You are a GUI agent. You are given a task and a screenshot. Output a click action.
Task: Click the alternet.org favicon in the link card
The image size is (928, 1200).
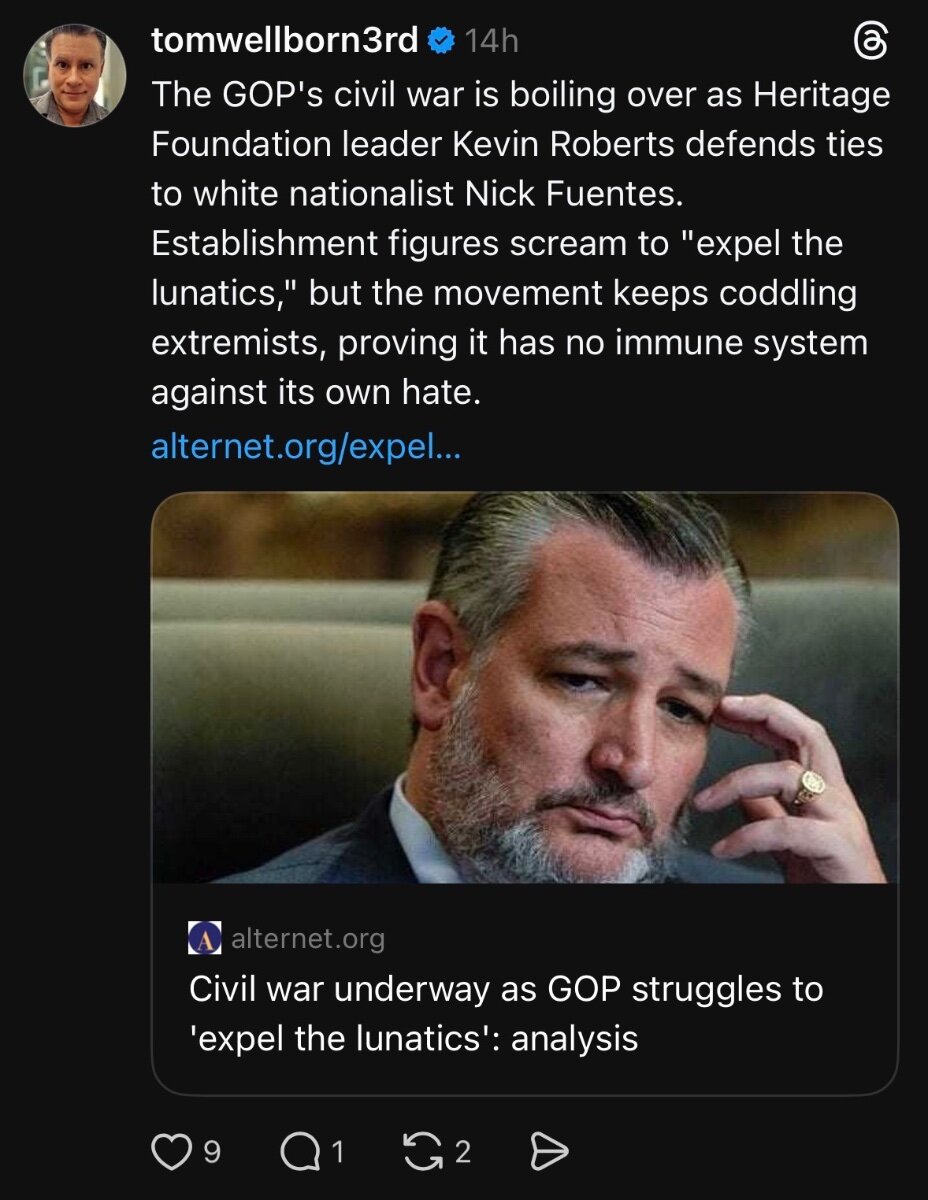click(204, 938)
